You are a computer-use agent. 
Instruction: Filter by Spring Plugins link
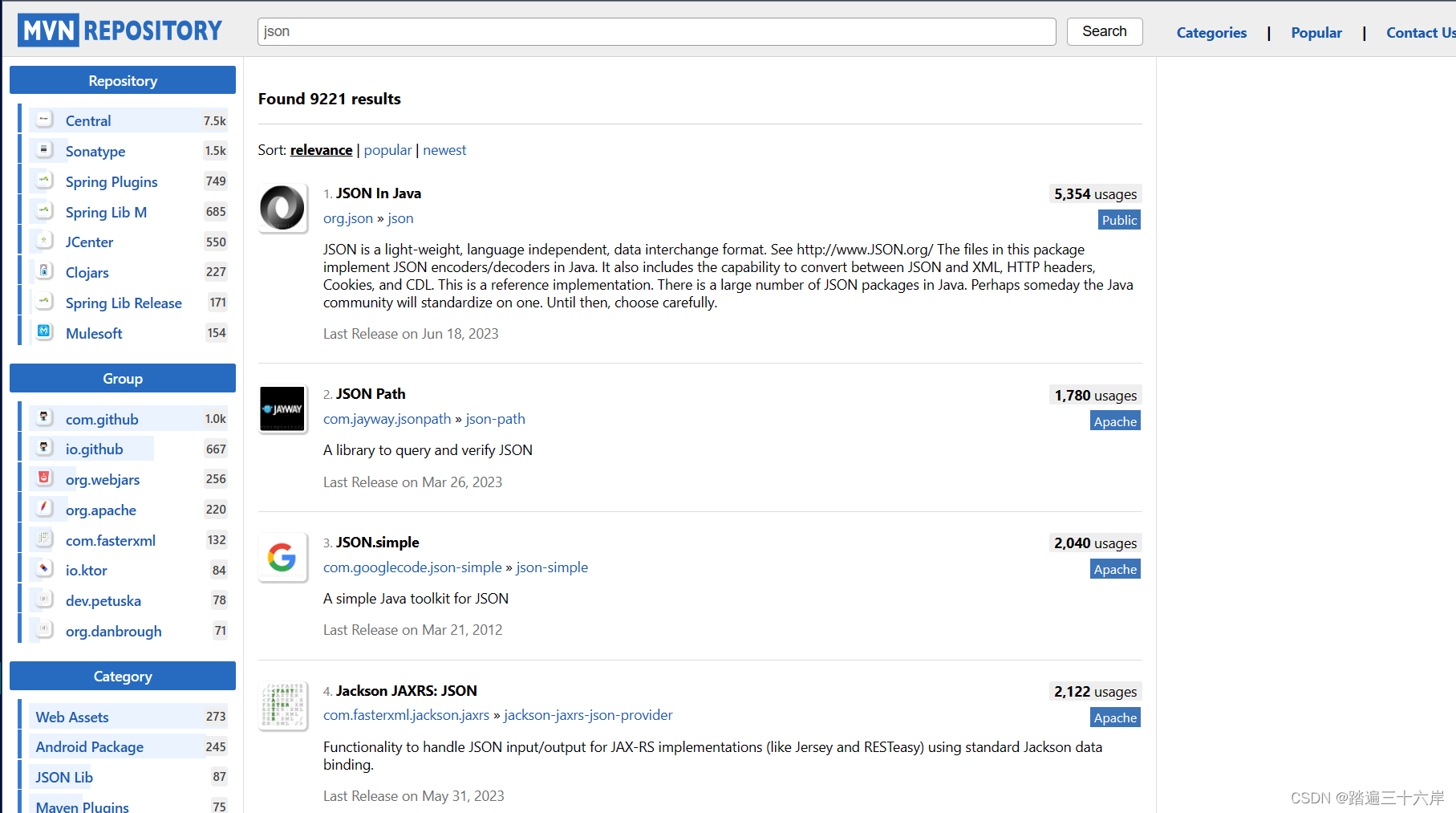pyautogui.click(x=112, y=182)
